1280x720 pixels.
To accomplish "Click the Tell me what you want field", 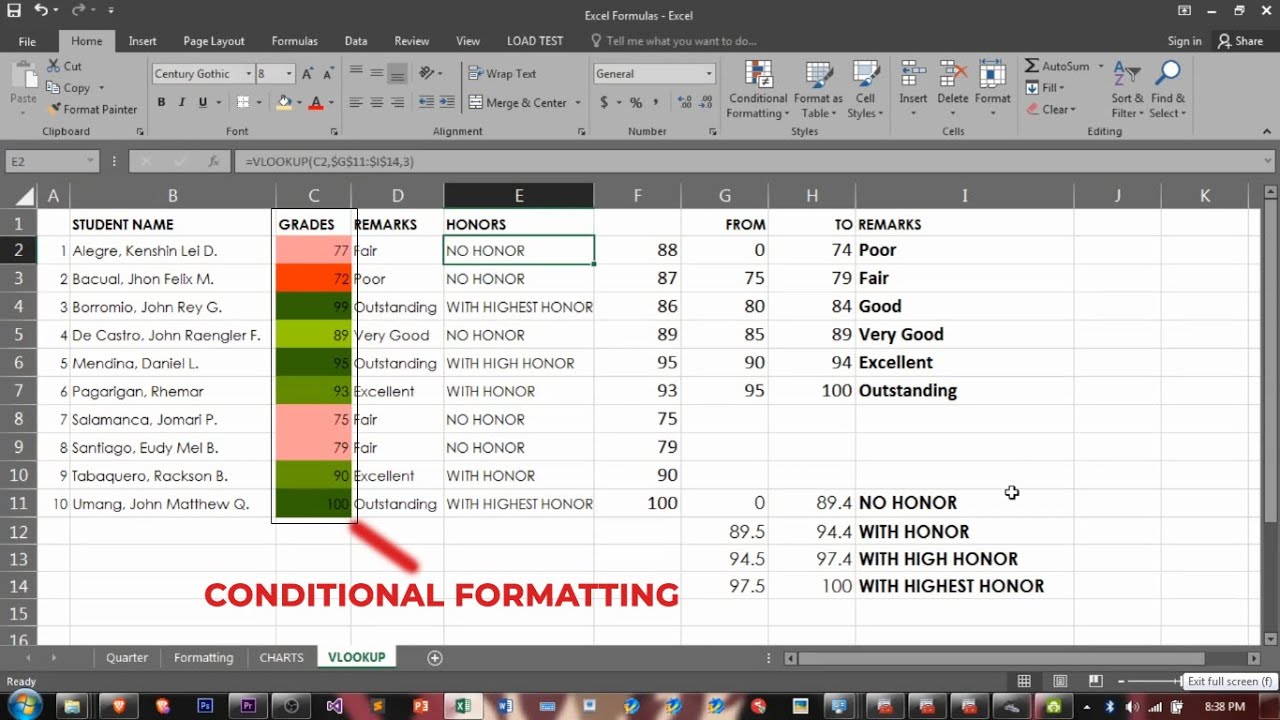I will (x=674, y=41).
